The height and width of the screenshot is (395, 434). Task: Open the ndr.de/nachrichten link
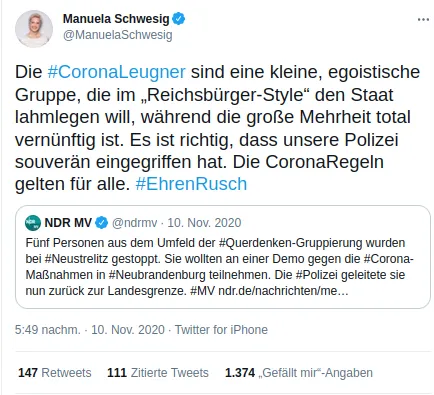point(283,291)
